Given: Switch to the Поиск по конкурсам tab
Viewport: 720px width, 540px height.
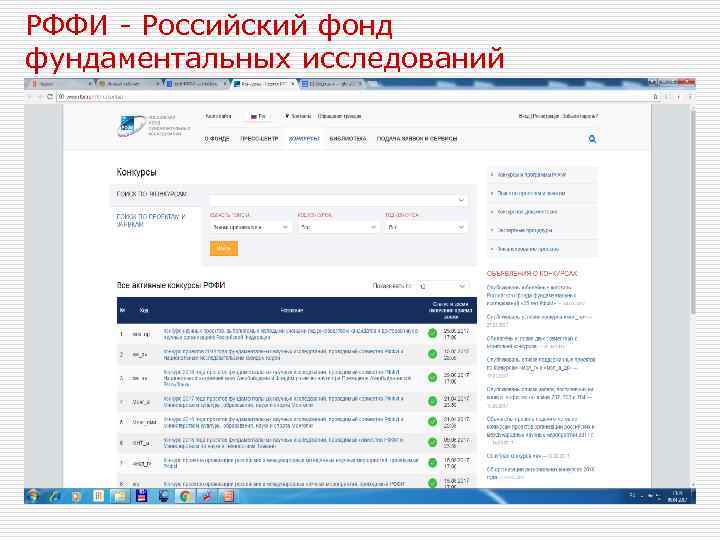Looking at the screenshot, I should pyautogui.click(x=152, y=194).
